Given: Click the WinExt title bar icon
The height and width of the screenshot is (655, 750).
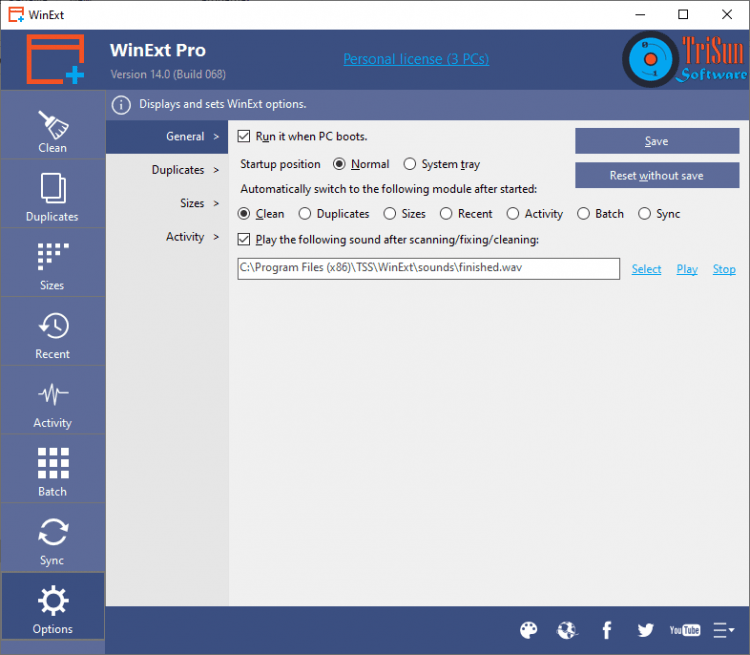Looking at the screenshot, I should [x=16, y=15].
